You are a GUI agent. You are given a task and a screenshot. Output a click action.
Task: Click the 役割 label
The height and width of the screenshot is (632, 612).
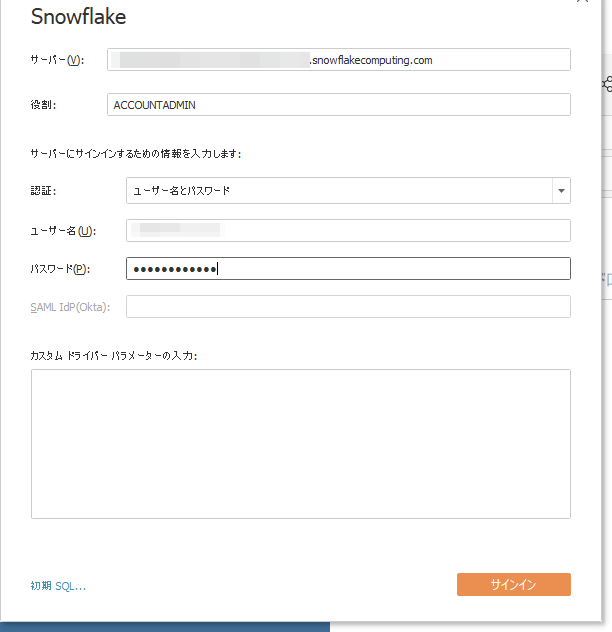point(43,105)
